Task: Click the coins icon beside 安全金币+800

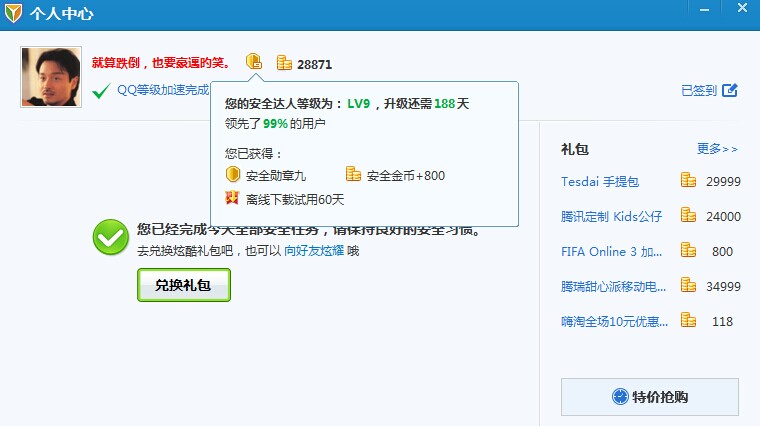Action: tap(353, 174)
